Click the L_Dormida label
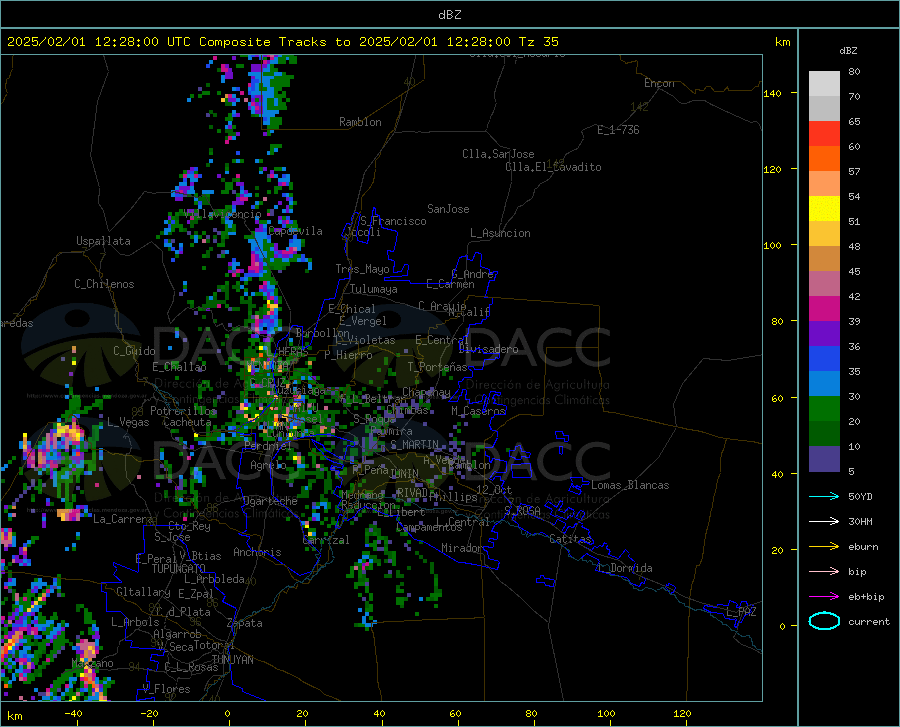 click(x=624, y=568)
